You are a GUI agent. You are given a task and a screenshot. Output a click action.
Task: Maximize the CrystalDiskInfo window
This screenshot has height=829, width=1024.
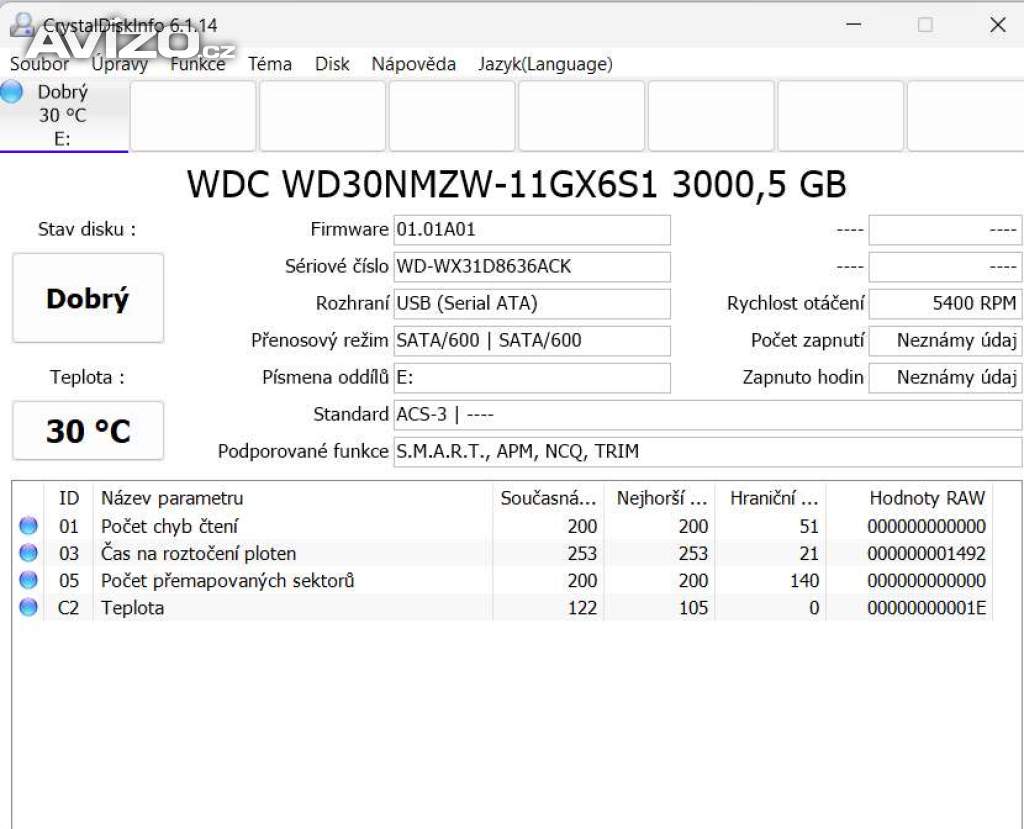click(x=925, y=25)
